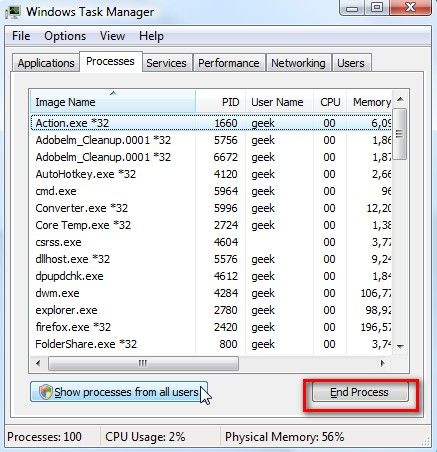Click the left arrow of horizontal scrollbar
The width and height of the screenshot is (437, 452).
[x=38, y=363]
